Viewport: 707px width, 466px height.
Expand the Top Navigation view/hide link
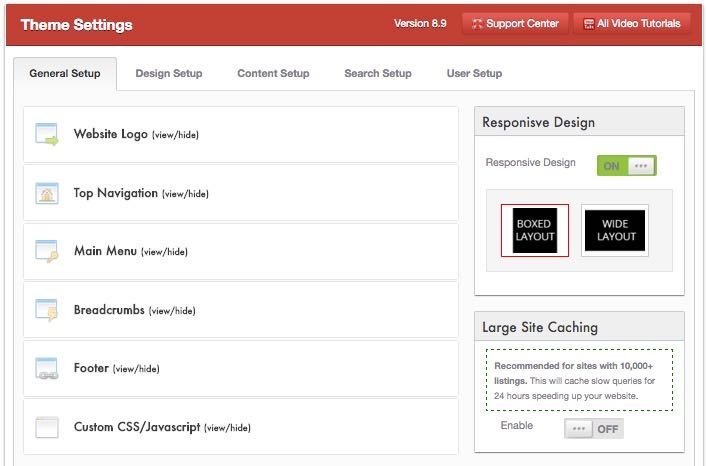[185, 194]
